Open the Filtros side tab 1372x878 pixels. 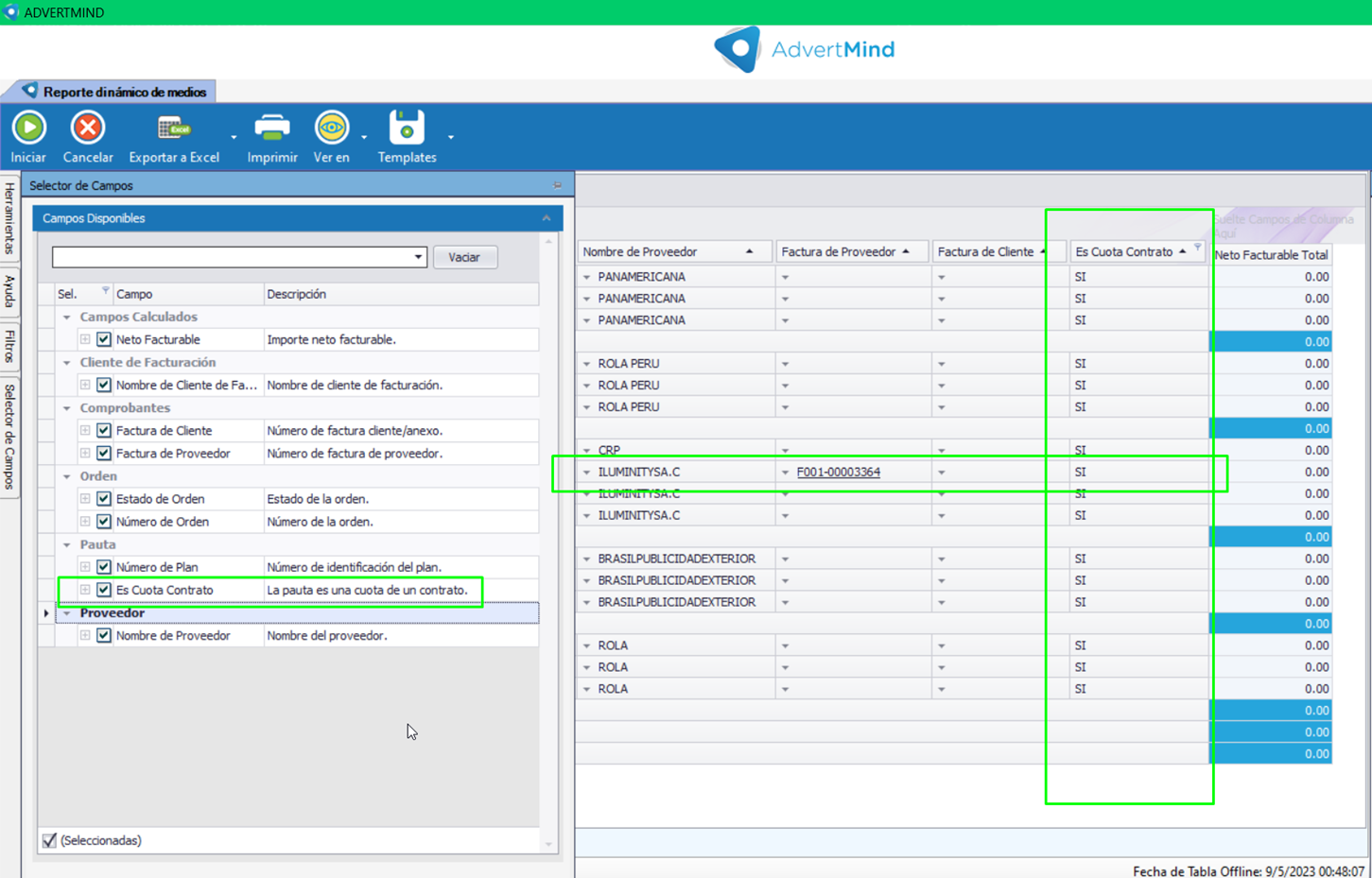(x=9, y=346)
